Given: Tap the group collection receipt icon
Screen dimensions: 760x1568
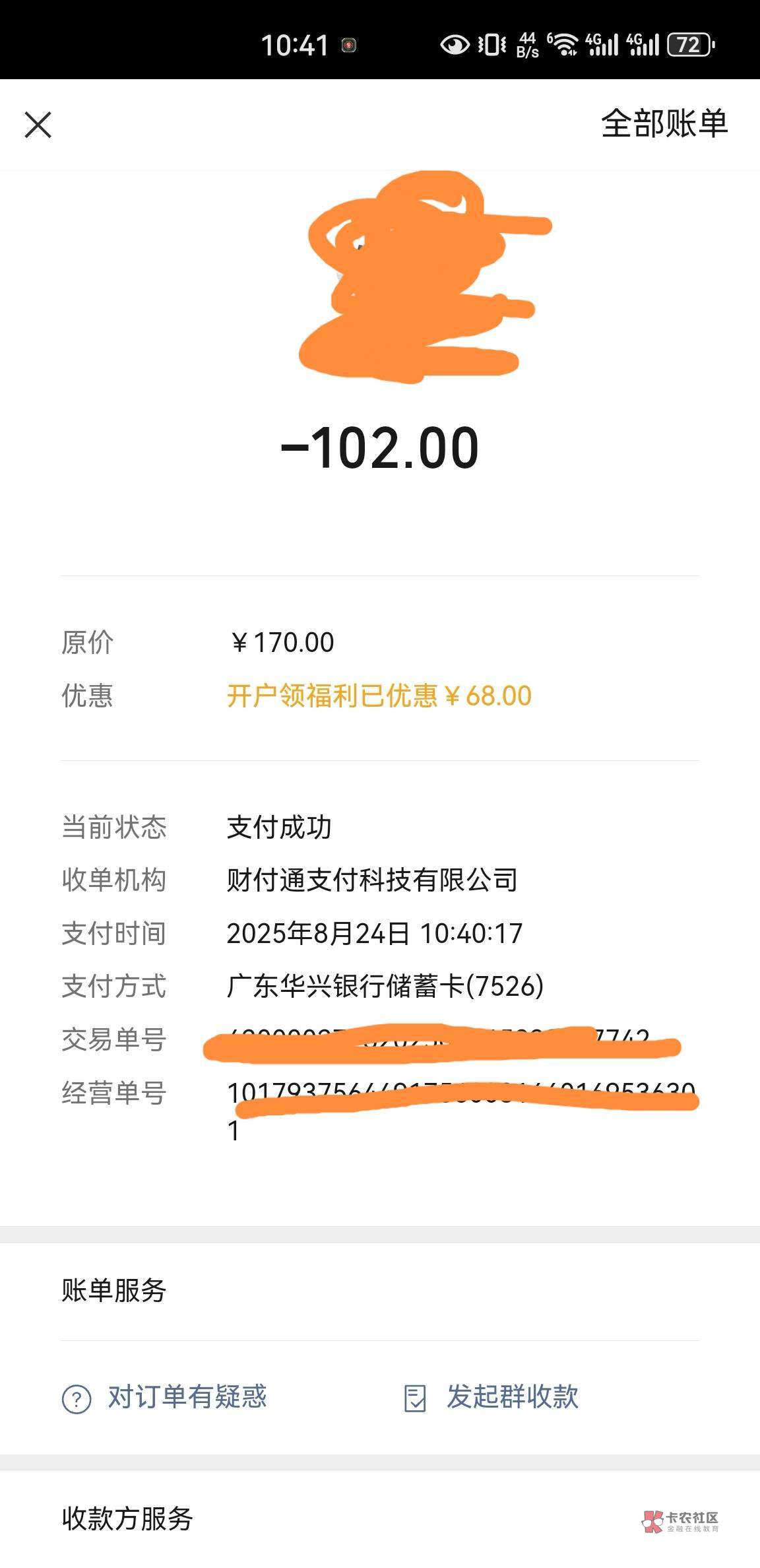Looking at the screenshot, I should click(415, 1398).
